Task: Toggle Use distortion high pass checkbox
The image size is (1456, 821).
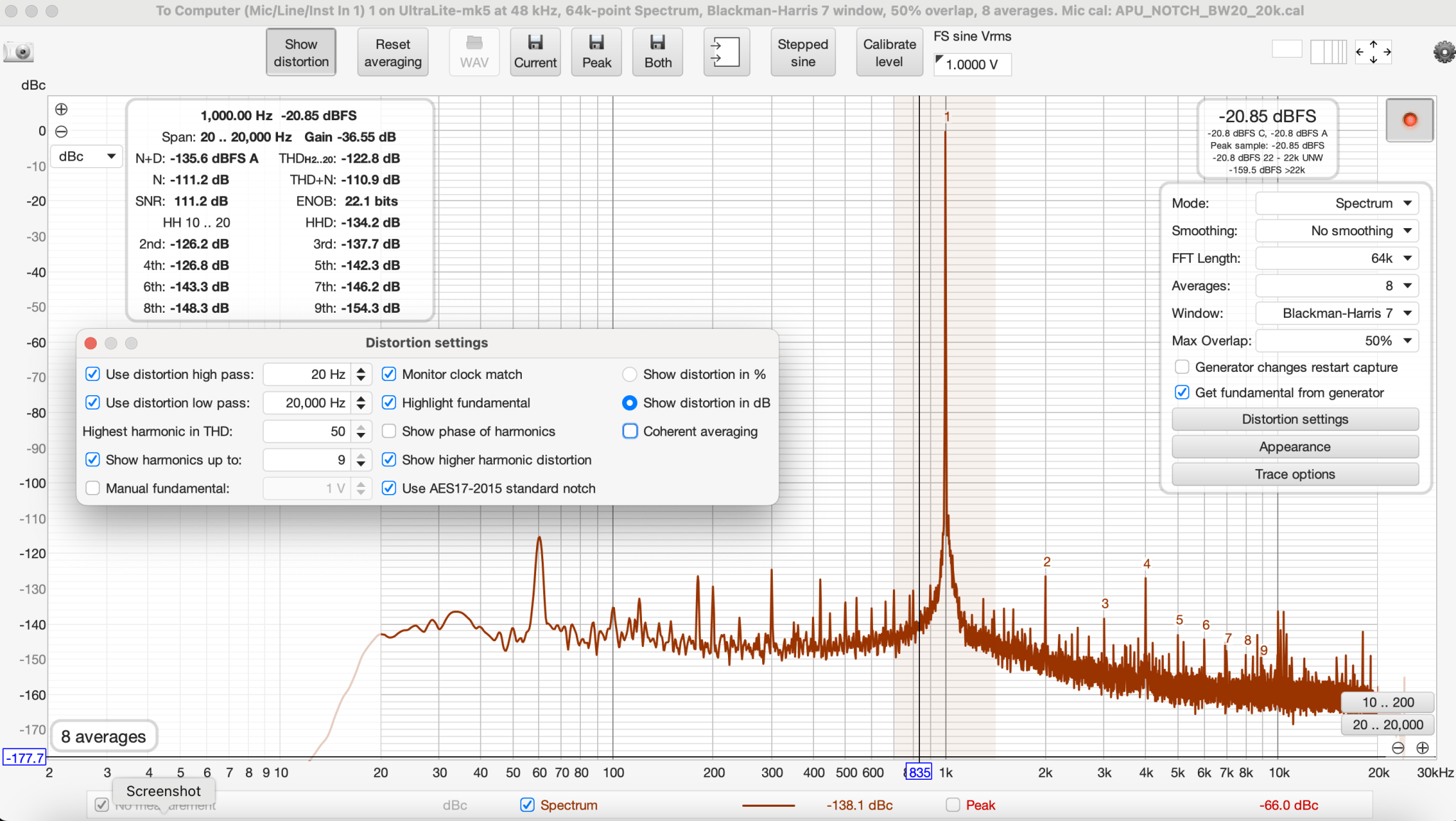Action: coord(92,374)
